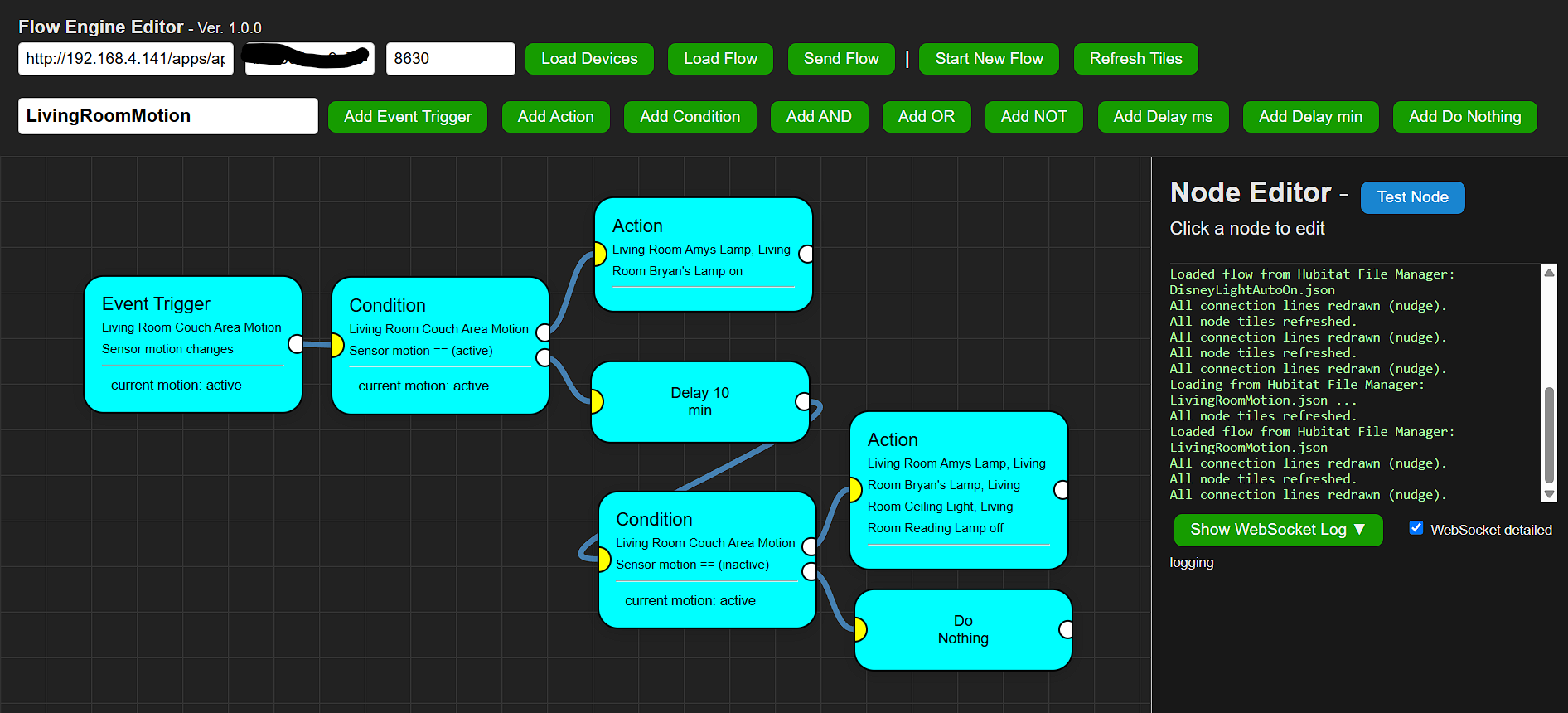Click the upper white output port of the active Condition node
Viewport: 1568px width, 713px height.
click(x=543, y=332)
